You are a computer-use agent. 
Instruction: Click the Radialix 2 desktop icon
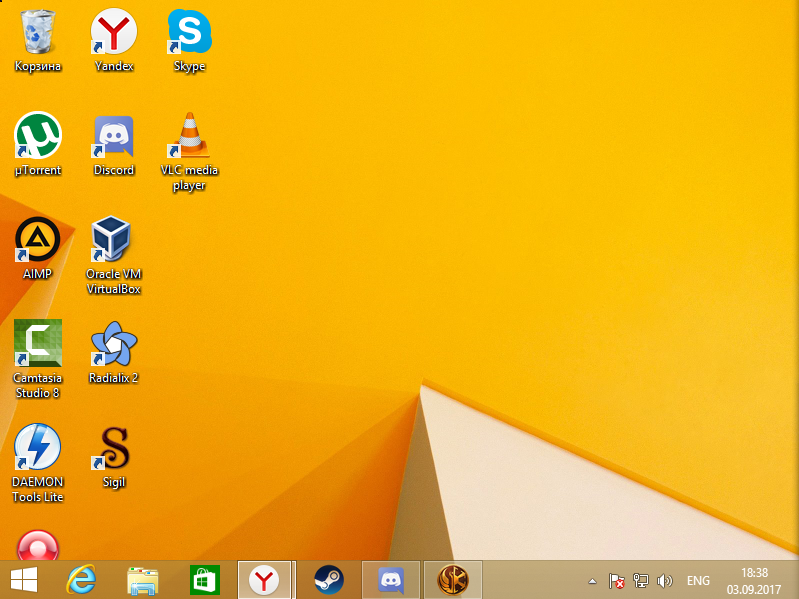114,344
